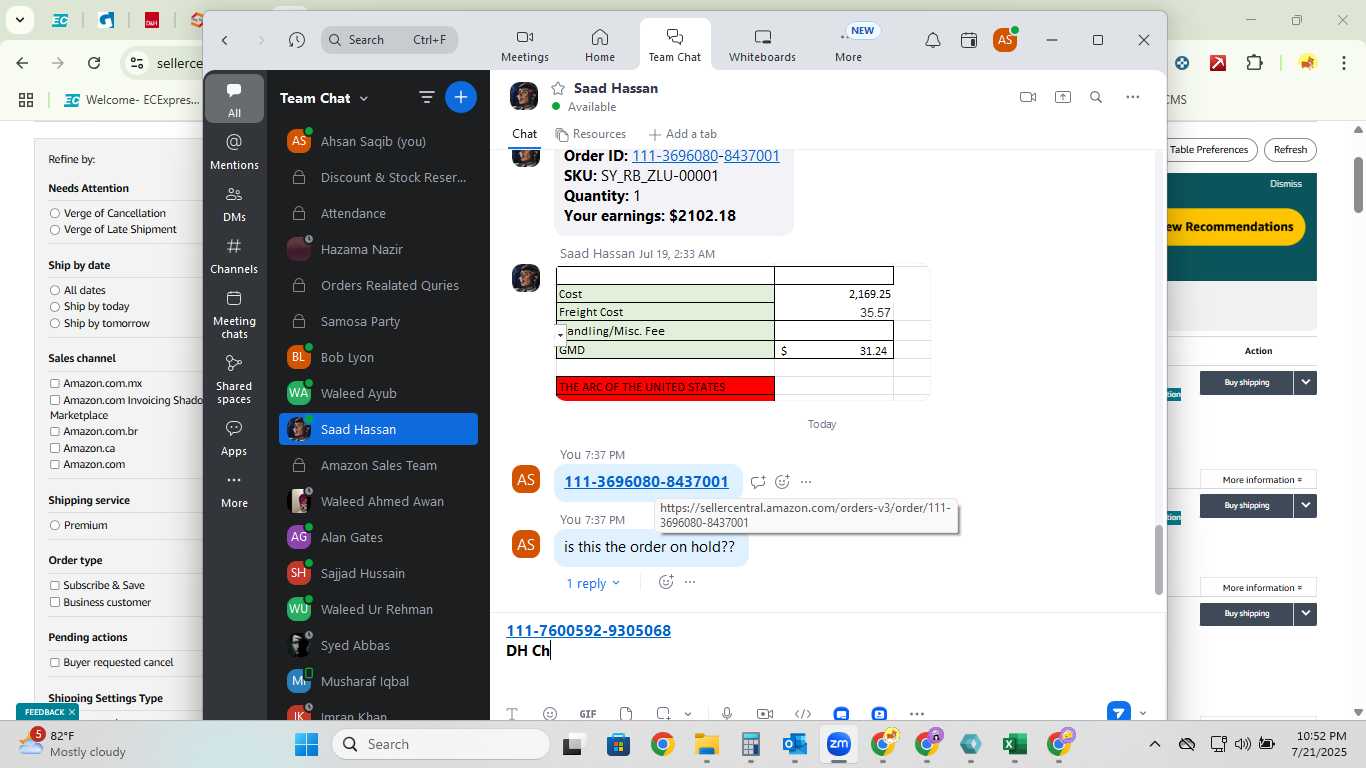Expand the '1 reply' thread
The height and width of the screenshot is (768, 1366).
pyautogui.click(x=592, y=583)
